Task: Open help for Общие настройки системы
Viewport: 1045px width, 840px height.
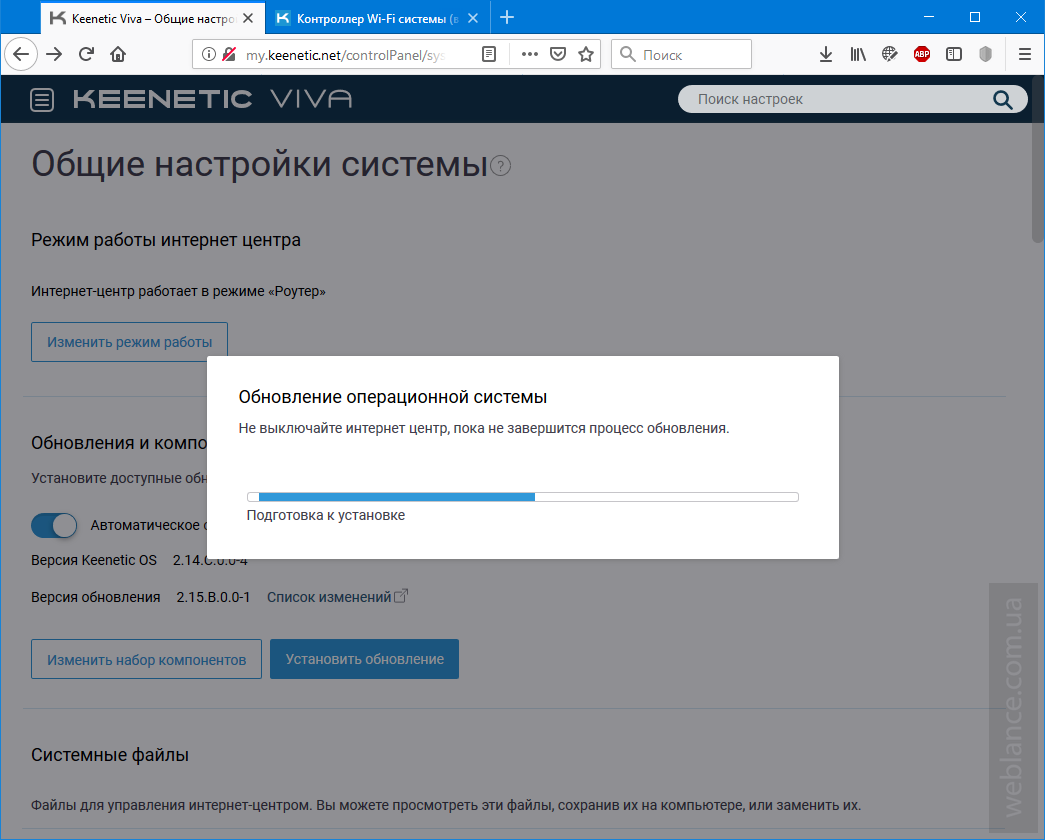Action: [501, 165]
